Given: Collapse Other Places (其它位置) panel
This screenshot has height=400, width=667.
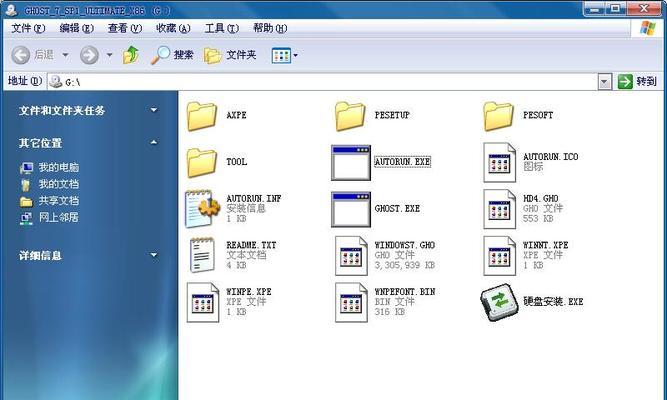Looking at the screenshot, I should tap(154, 143).
